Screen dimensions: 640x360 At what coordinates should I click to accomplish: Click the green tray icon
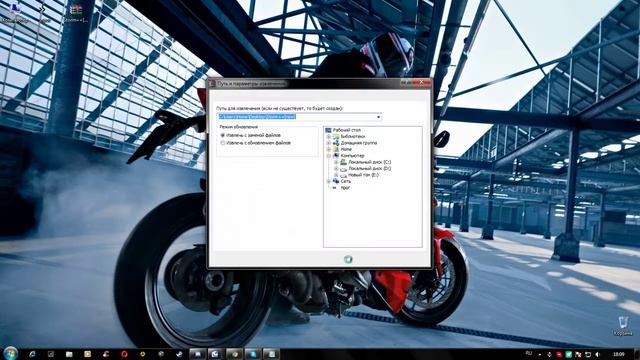569,355
